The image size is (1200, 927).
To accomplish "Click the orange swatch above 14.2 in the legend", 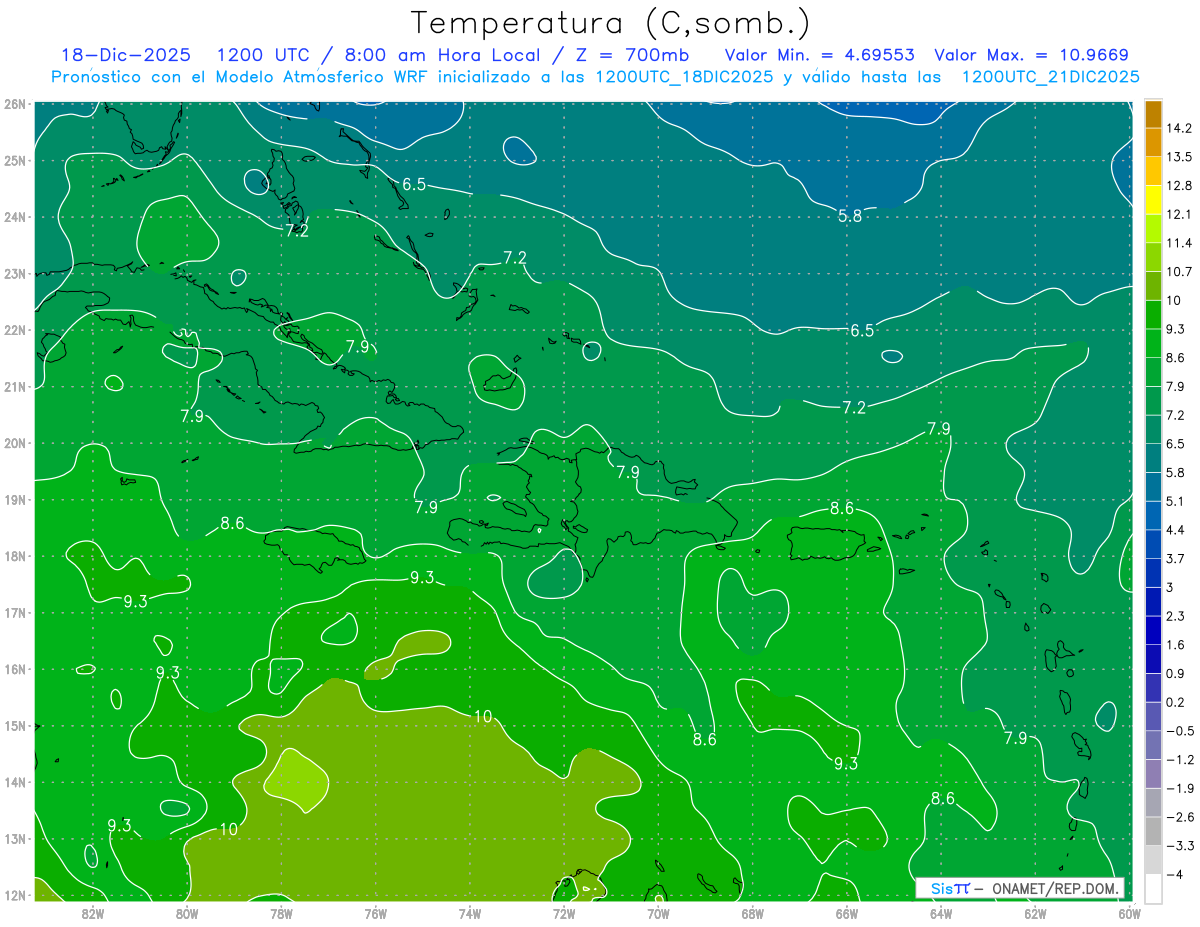I will coord(1153,114).
